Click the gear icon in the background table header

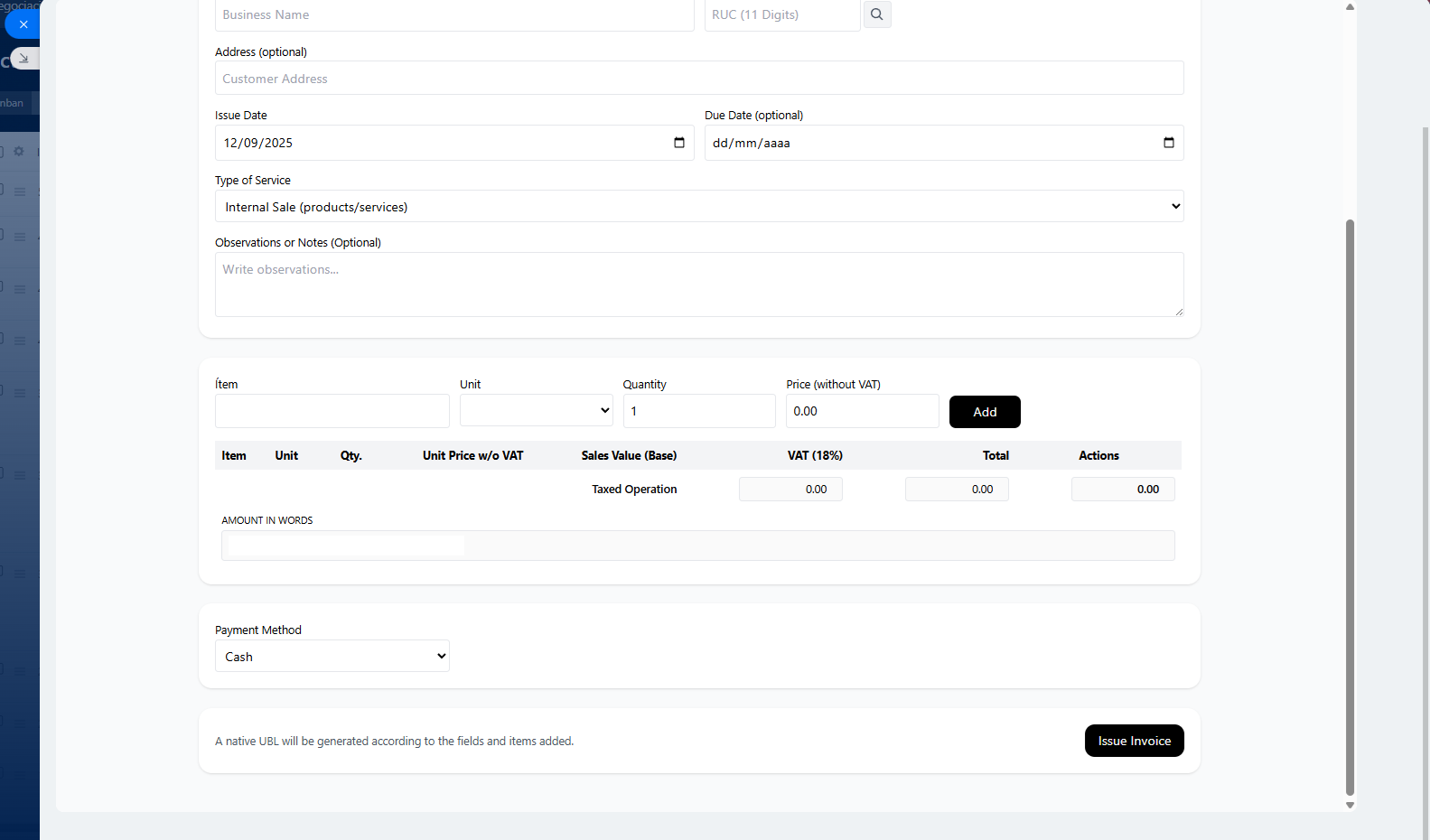18,152
